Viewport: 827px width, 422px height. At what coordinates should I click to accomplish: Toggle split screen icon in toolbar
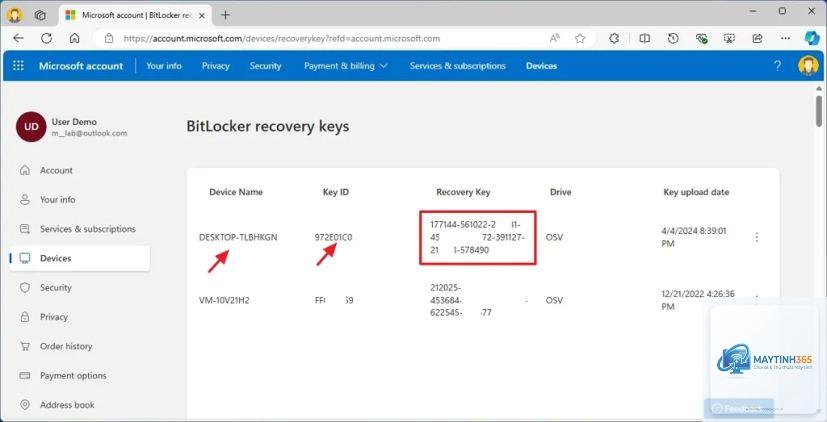645,38
